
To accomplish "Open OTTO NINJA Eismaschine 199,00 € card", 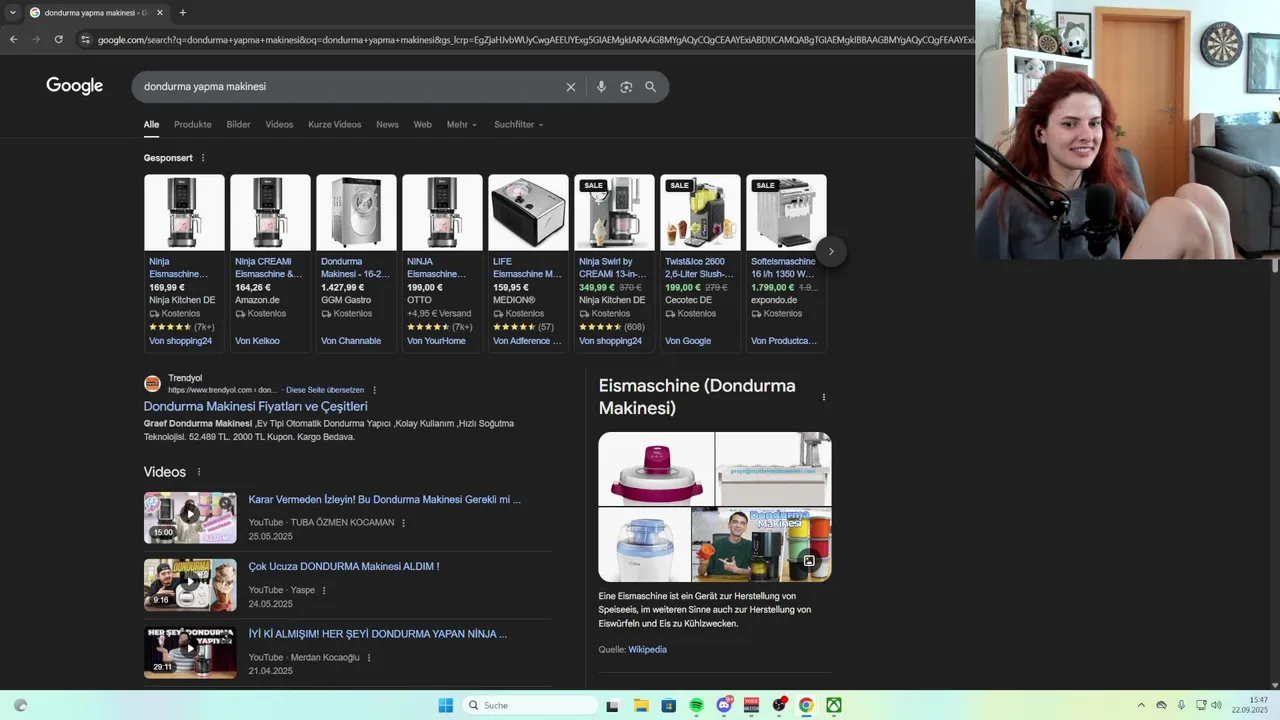I will point(442,263).
